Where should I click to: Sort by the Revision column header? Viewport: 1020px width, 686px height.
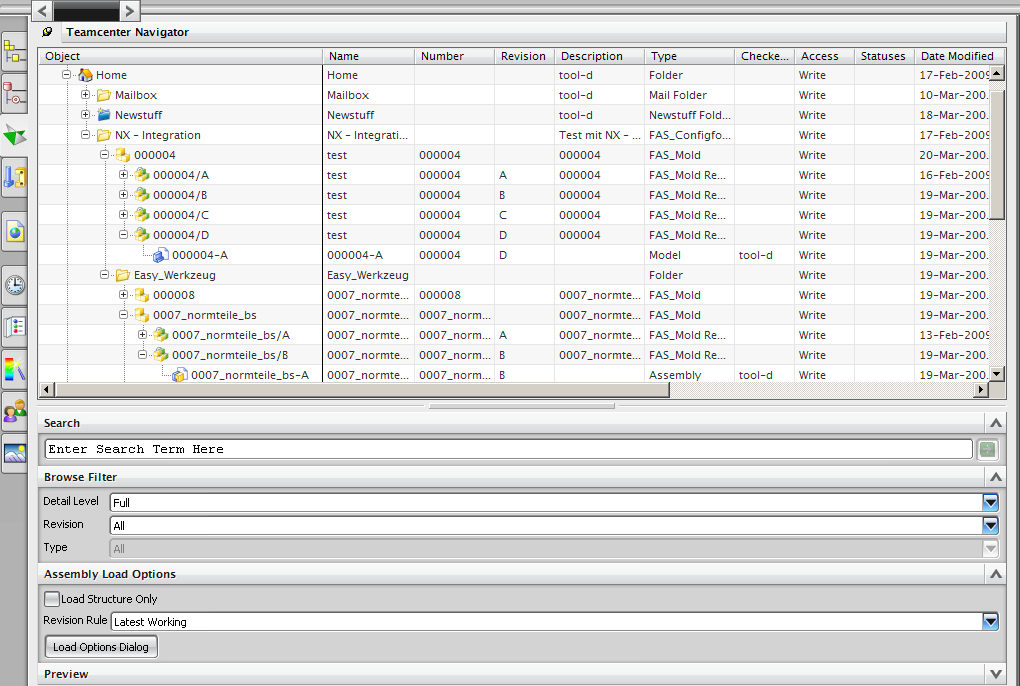tap(524, 57)
